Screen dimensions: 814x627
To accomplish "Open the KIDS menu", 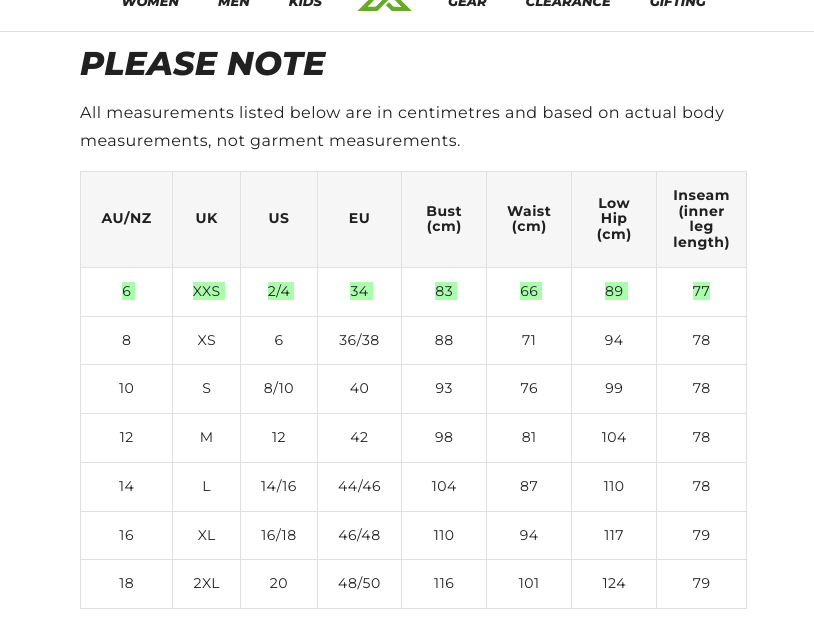I will tap(305, 3).
